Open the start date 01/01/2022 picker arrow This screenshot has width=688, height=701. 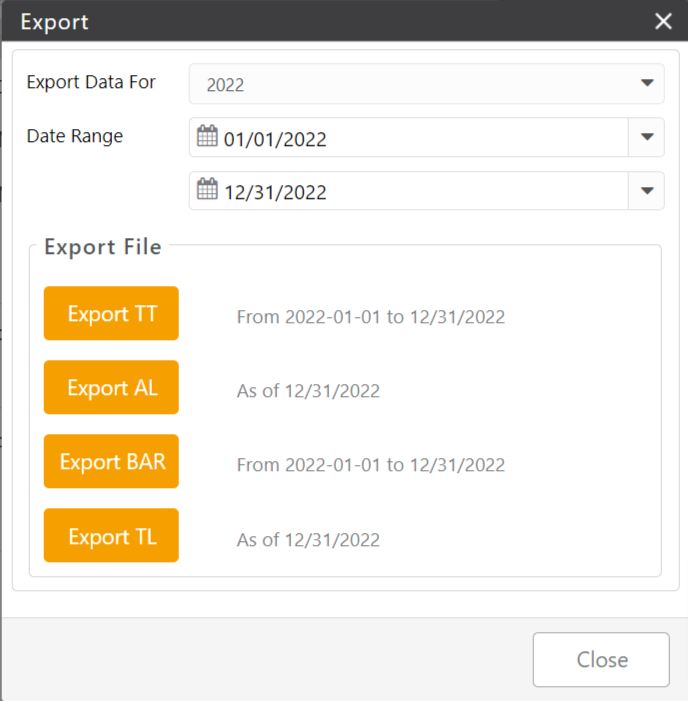pos(646,138)
